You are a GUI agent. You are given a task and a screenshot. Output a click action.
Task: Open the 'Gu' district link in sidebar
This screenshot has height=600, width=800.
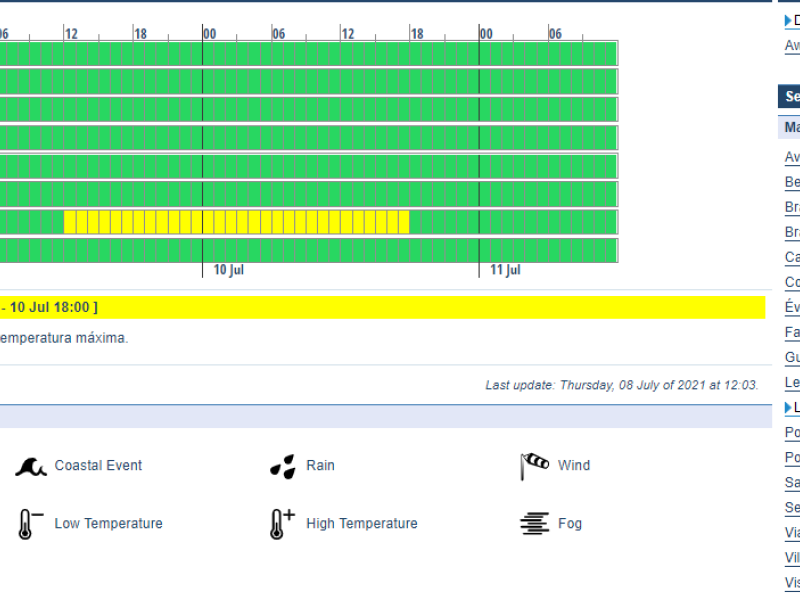pos(792,357)
